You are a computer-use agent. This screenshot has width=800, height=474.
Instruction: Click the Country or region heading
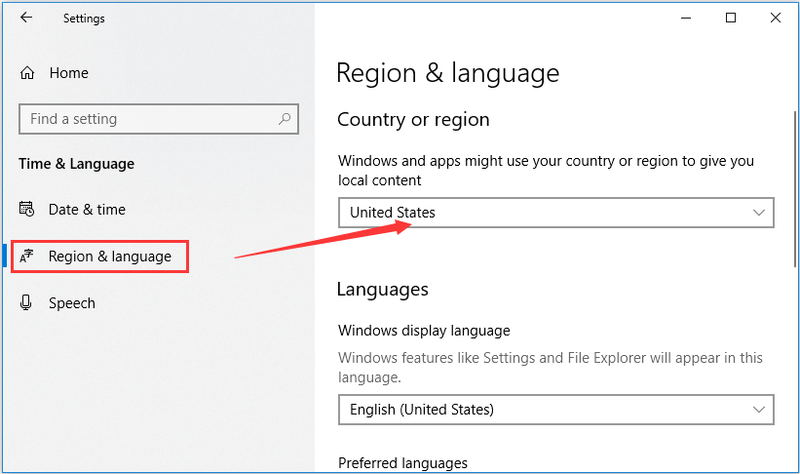point(413,120)
